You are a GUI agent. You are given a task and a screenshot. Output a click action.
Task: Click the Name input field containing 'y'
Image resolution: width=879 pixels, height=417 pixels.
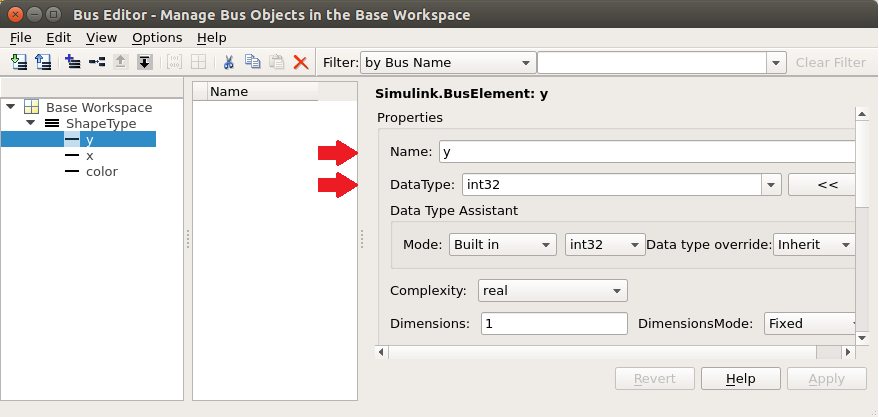coord(647,151)
